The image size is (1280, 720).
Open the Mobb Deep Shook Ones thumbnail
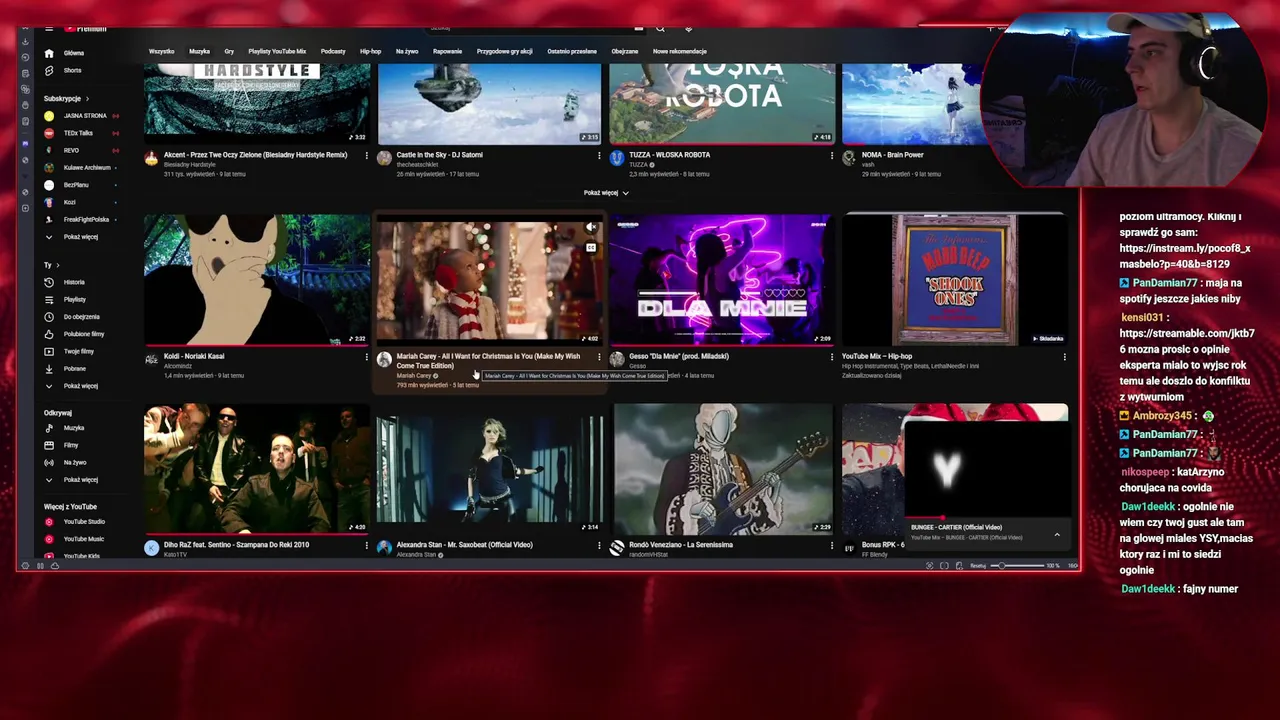954,280
